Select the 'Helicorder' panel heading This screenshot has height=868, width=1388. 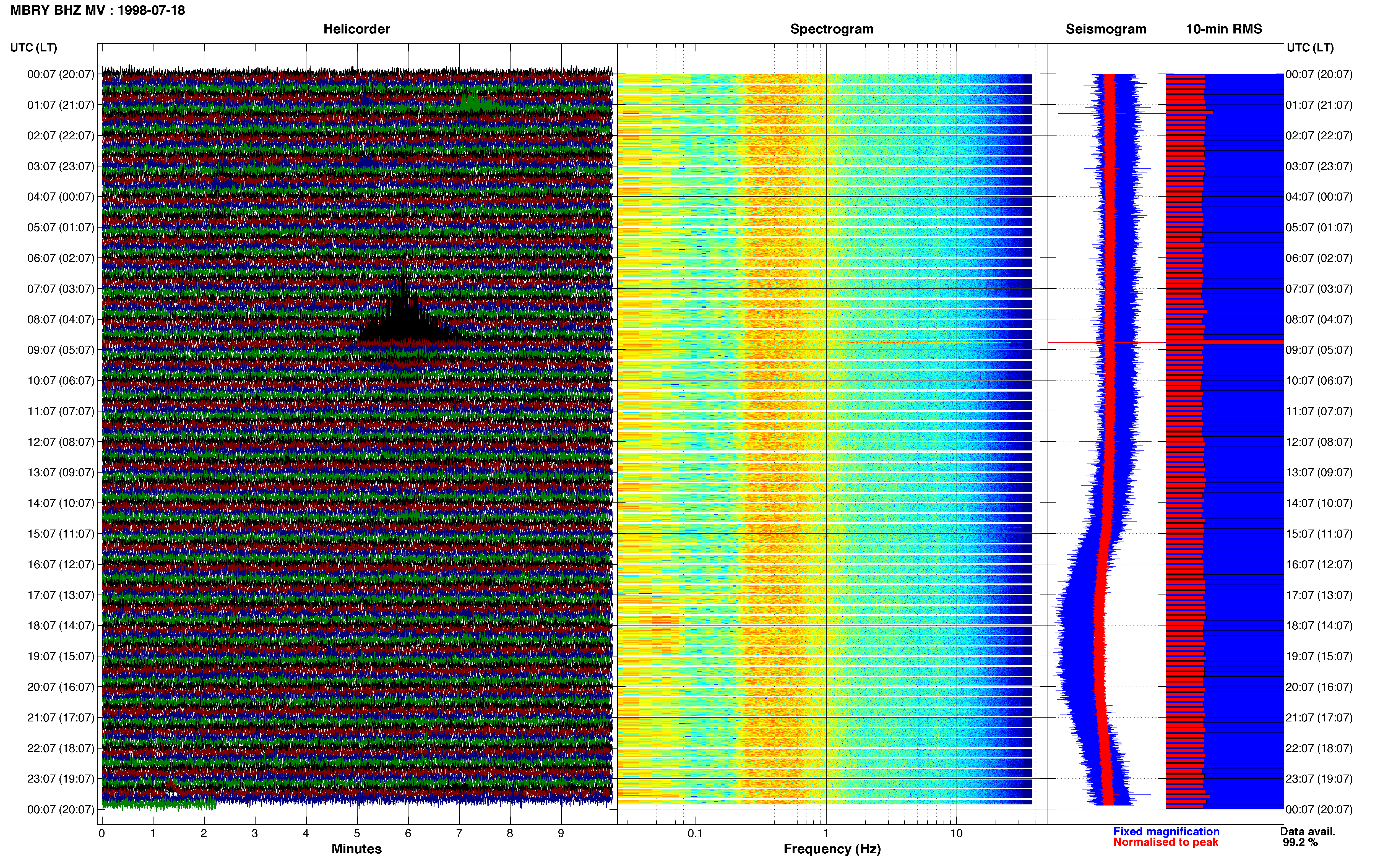[x=356, y=29]
